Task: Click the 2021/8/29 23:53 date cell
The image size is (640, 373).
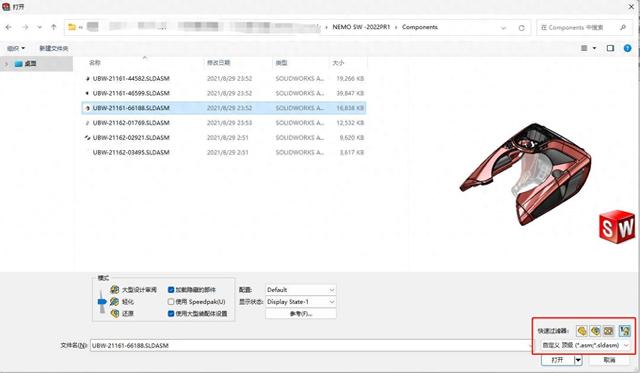Action: (x=229, y=123)
